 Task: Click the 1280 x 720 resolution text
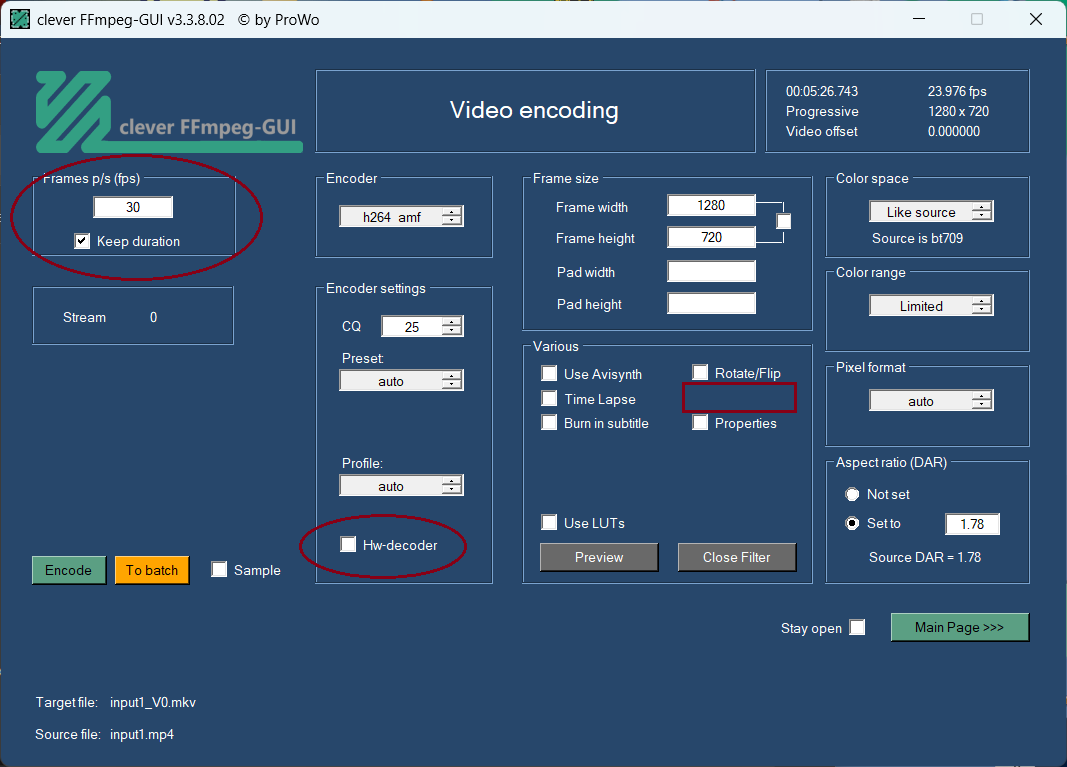coord(958,111)
